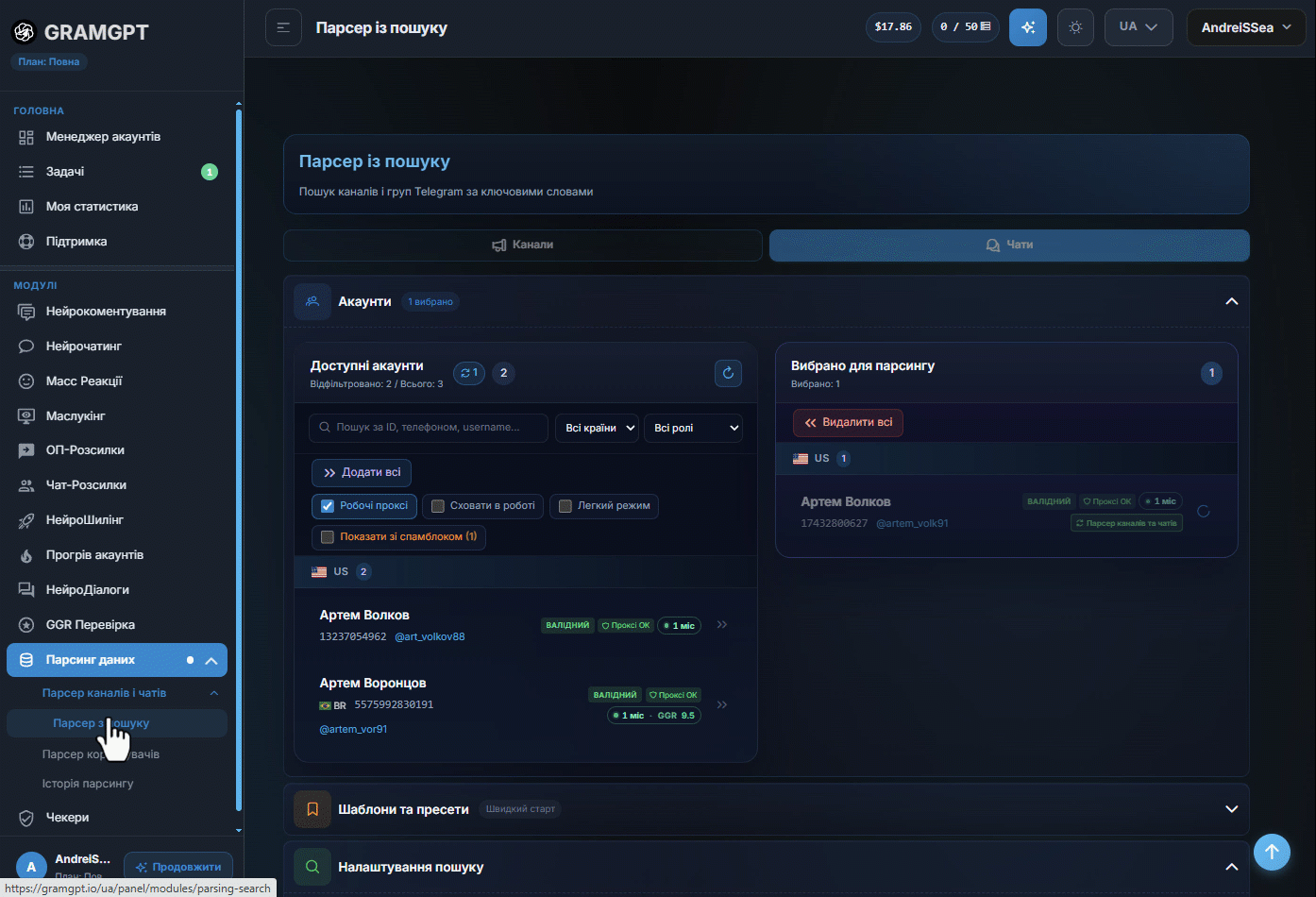Click the AI sparkle button in header
1316x897 pixels.
click(x=1028, y=27)
